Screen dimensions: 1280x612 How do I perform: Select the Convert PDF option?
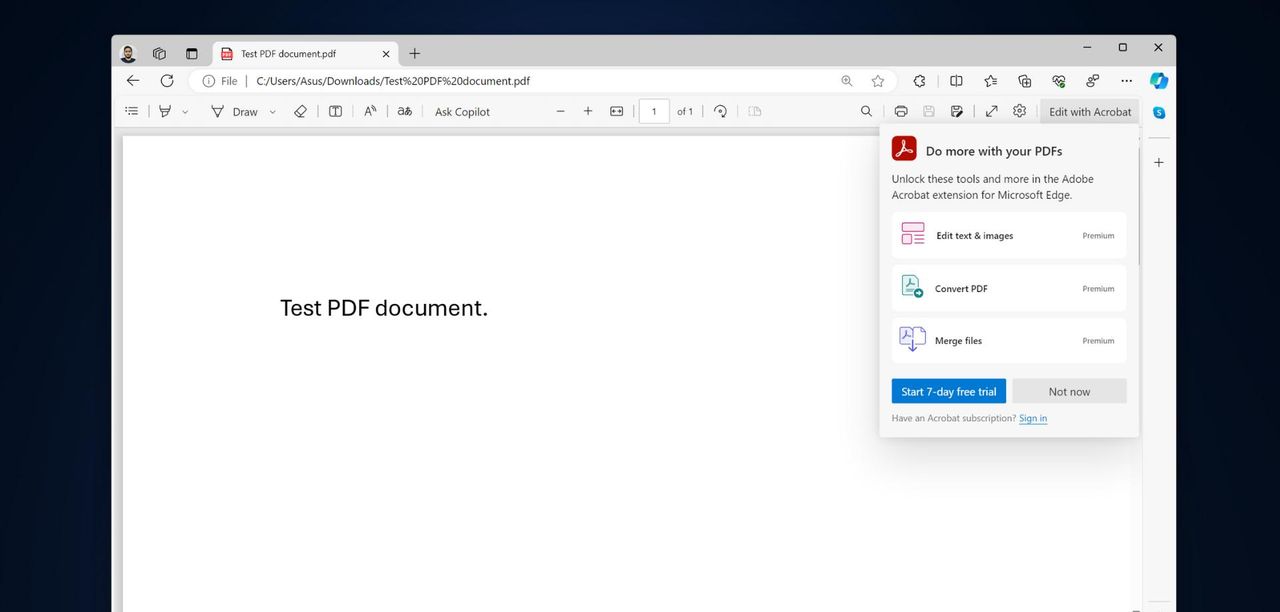1009,288
